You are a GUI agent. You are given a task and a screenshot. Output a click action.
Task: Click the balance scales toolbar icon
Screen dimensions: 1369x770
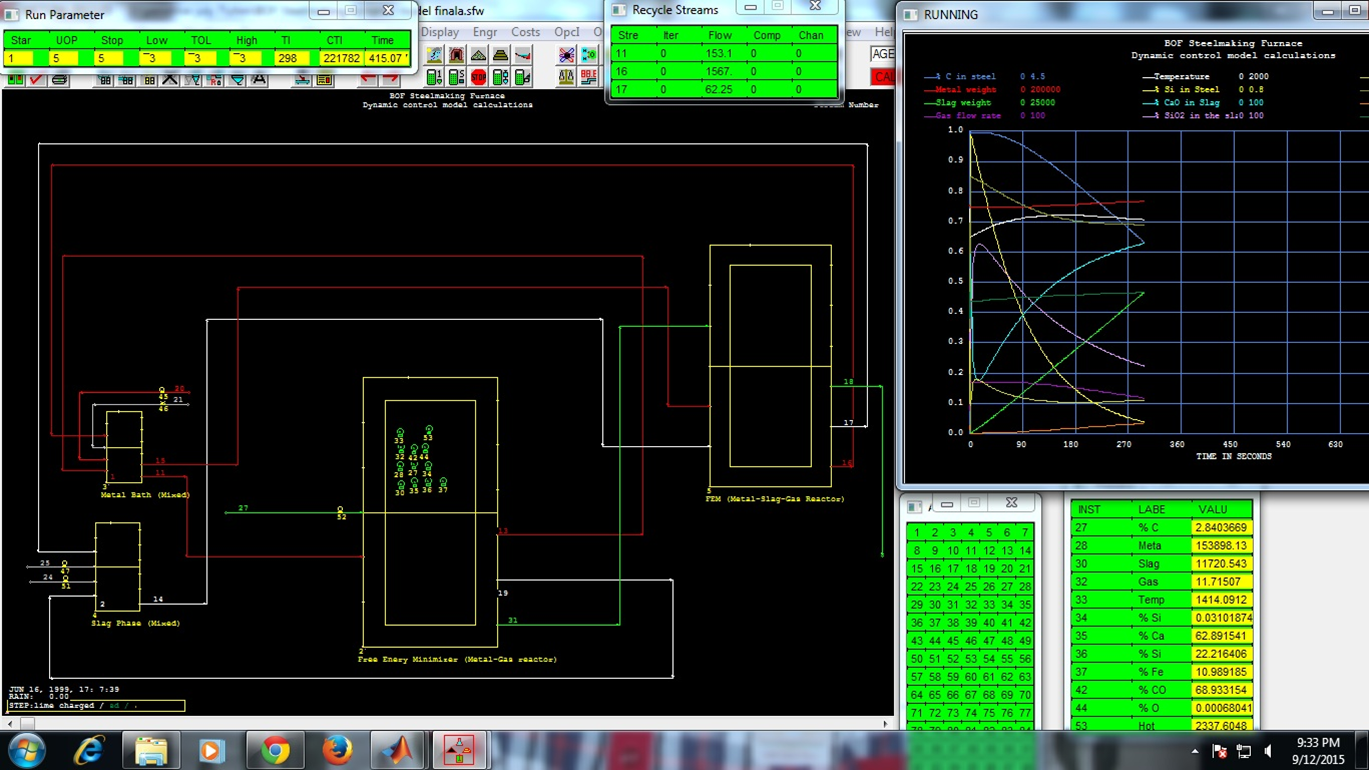pos(566,77)
